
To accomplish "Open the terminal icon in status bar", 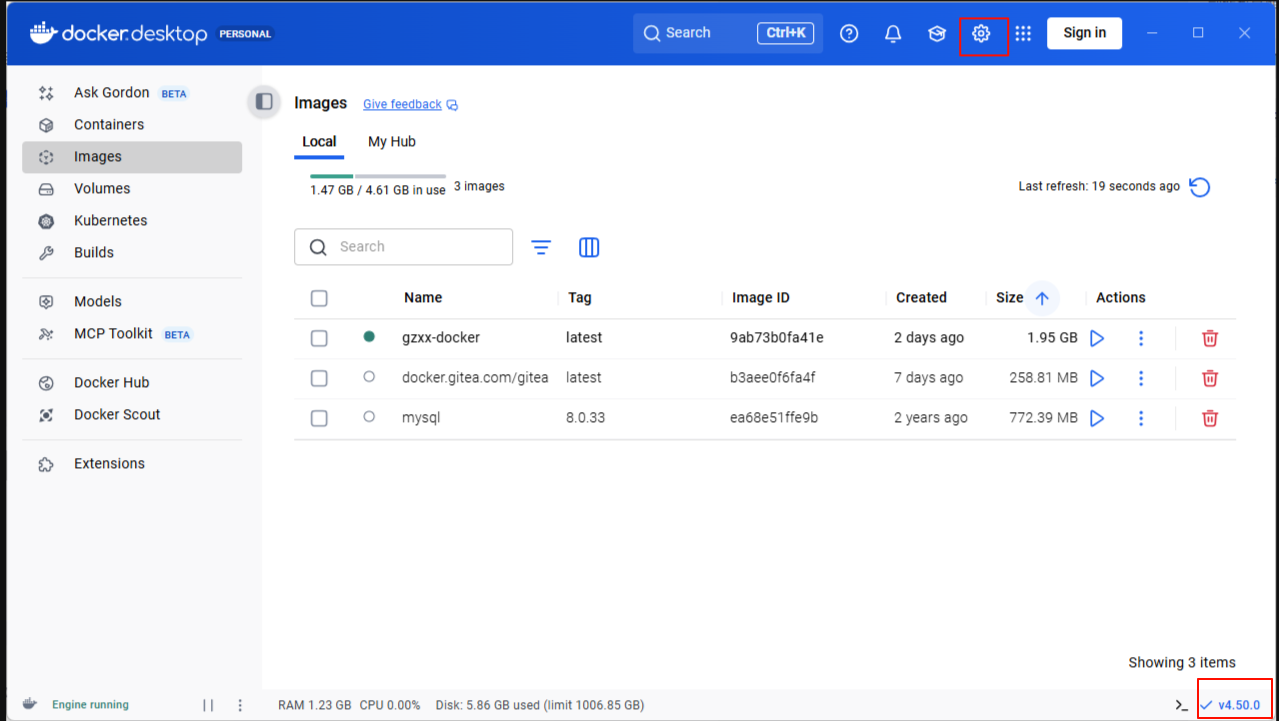I will point(1181,705).
